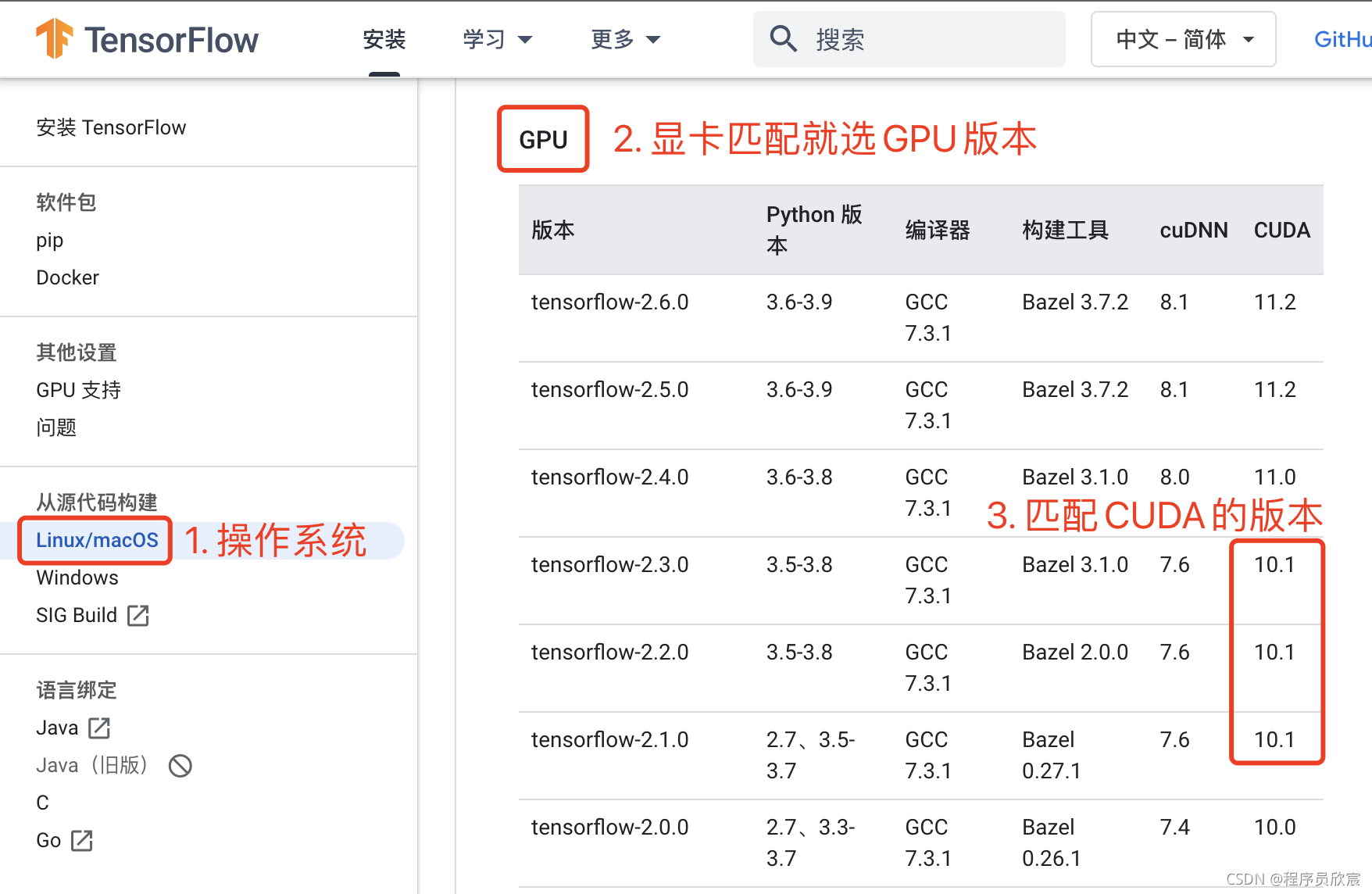Select Linux/macOS in sidebar
The height and width of the screenshot is (894, 1372).
97,540
